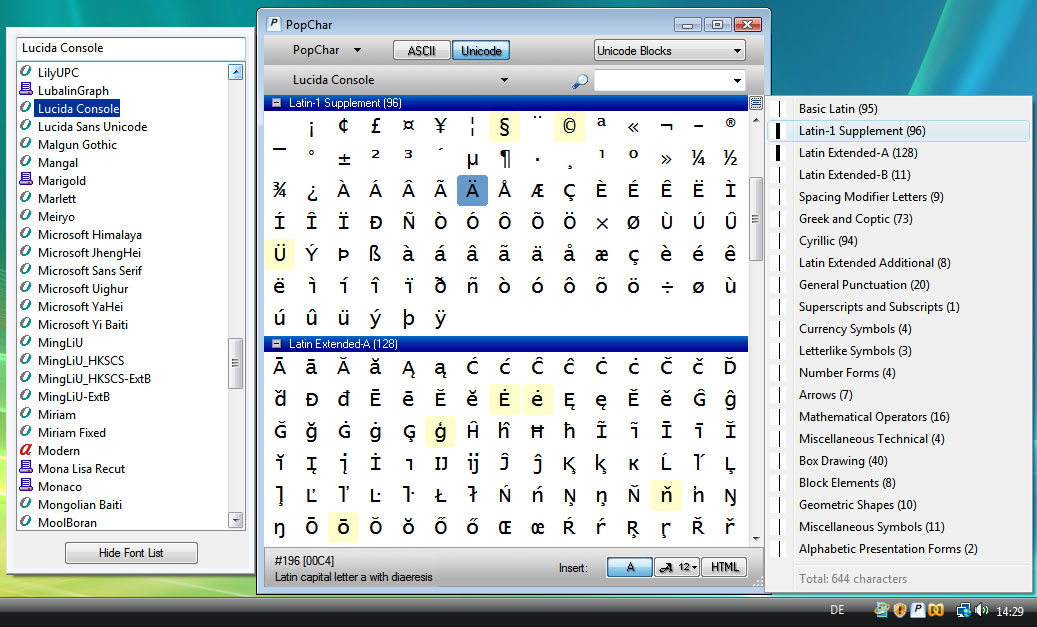Select the division sign ÷ character
Viewport: 1037px width, 627px height.
pyautogui.click(x=667, y=286)
